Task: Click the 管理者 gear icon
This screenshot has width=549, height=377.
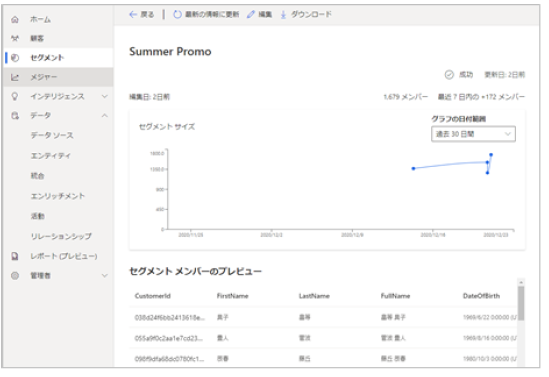Action: click(x=15, y=275)
